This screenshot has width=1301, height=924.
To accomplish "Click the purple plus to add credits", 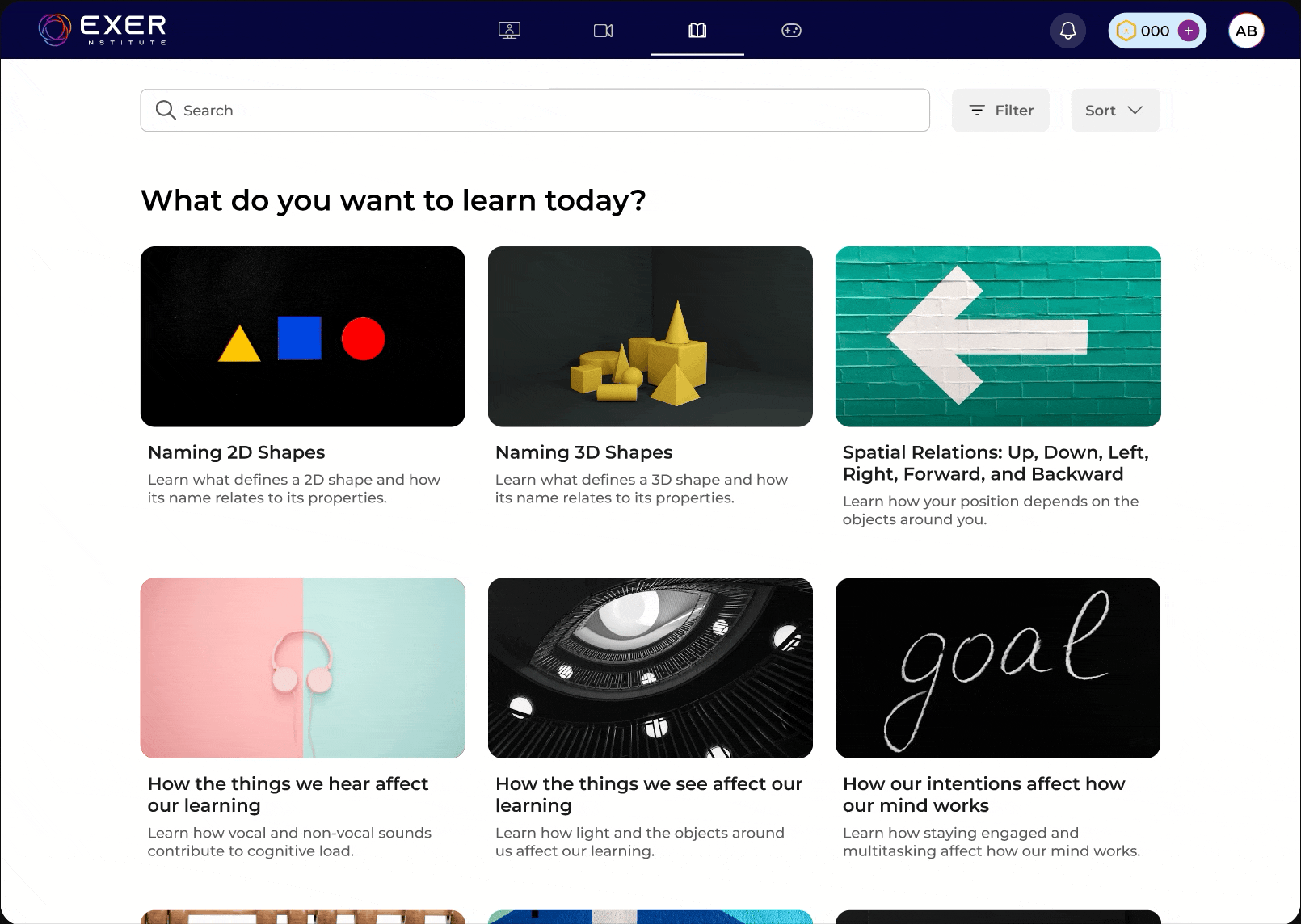I will click(x=1188, y=31).
